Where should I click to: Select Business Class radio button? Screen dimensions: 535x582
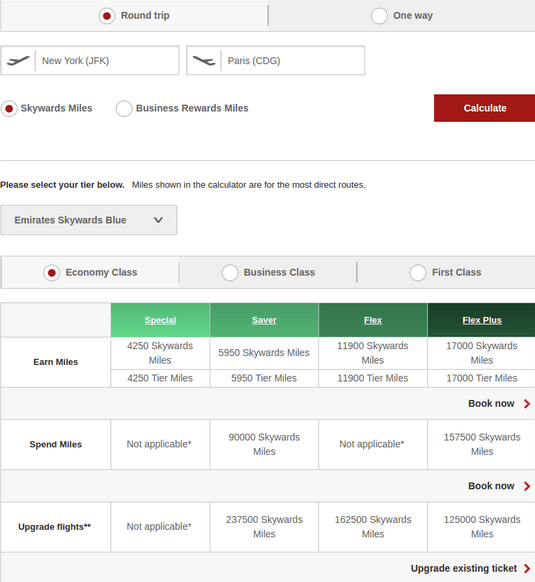pos(230,273)
